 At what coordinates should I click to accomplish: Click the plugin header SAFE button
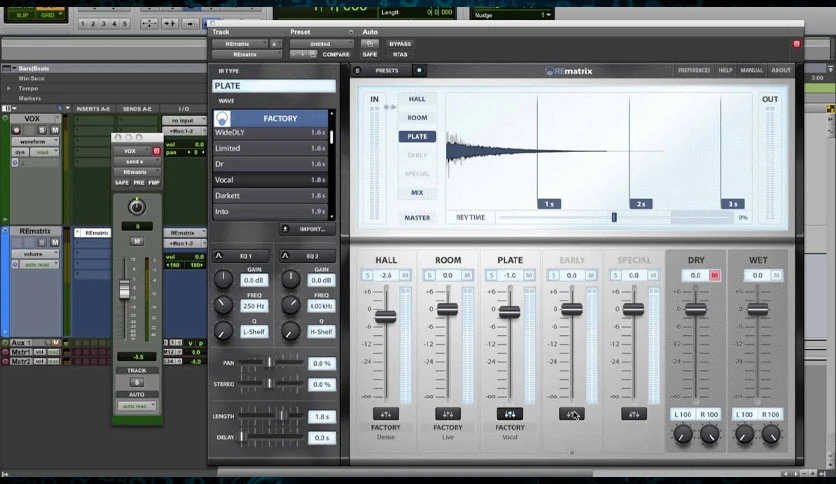pos(369,54)
